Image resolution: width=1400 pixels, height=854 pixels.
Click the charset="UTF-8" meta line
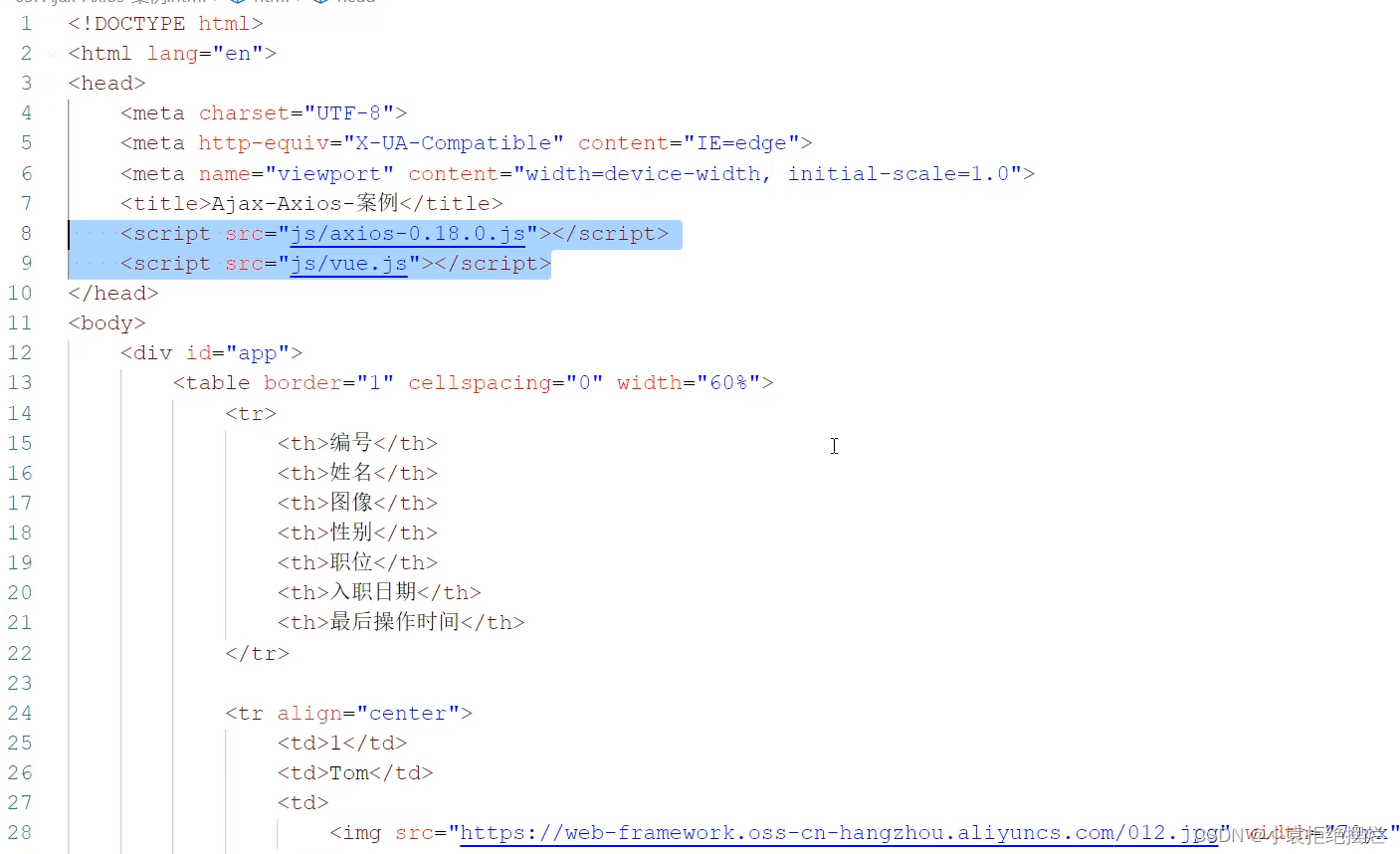click(264, 113)
